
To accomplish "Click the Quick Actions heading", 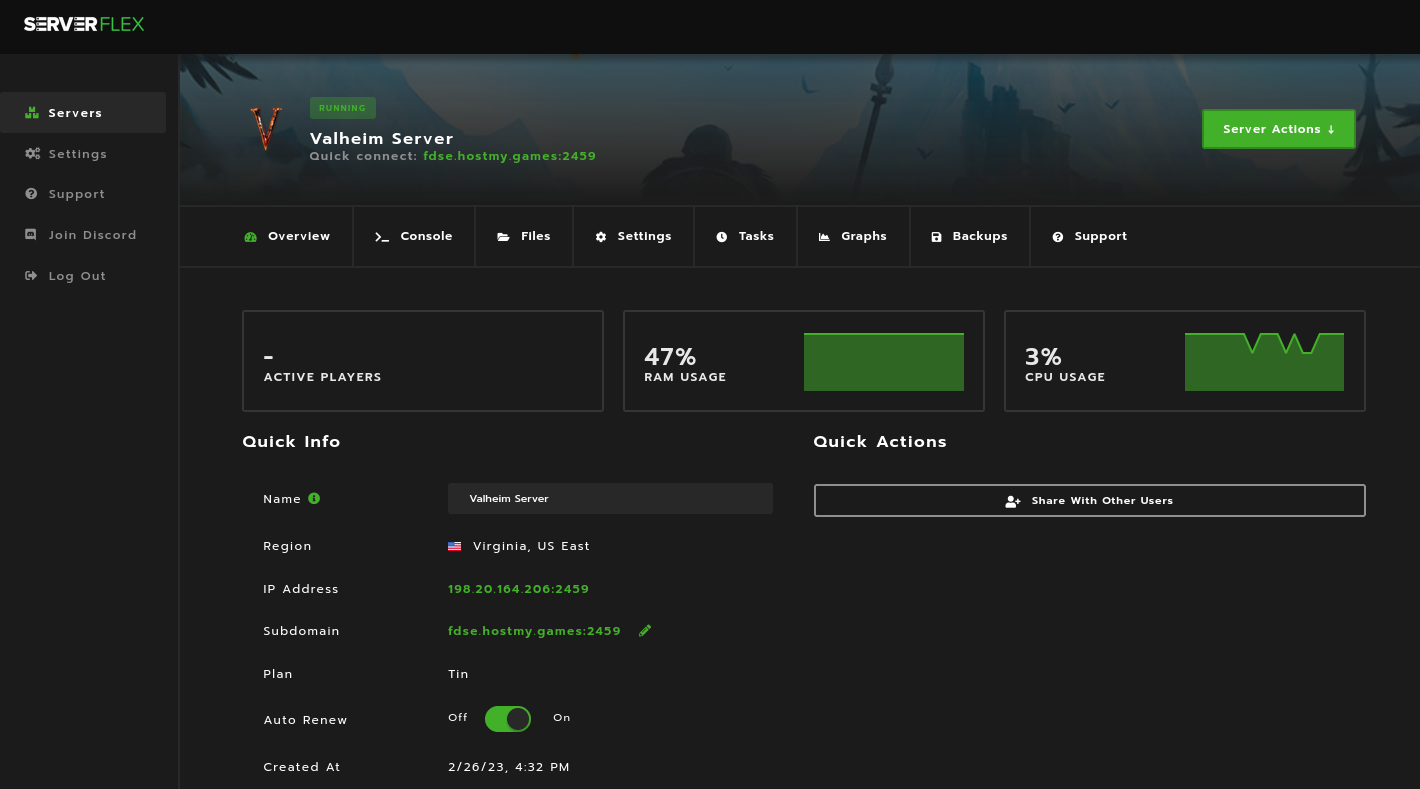I will point(880,442).
